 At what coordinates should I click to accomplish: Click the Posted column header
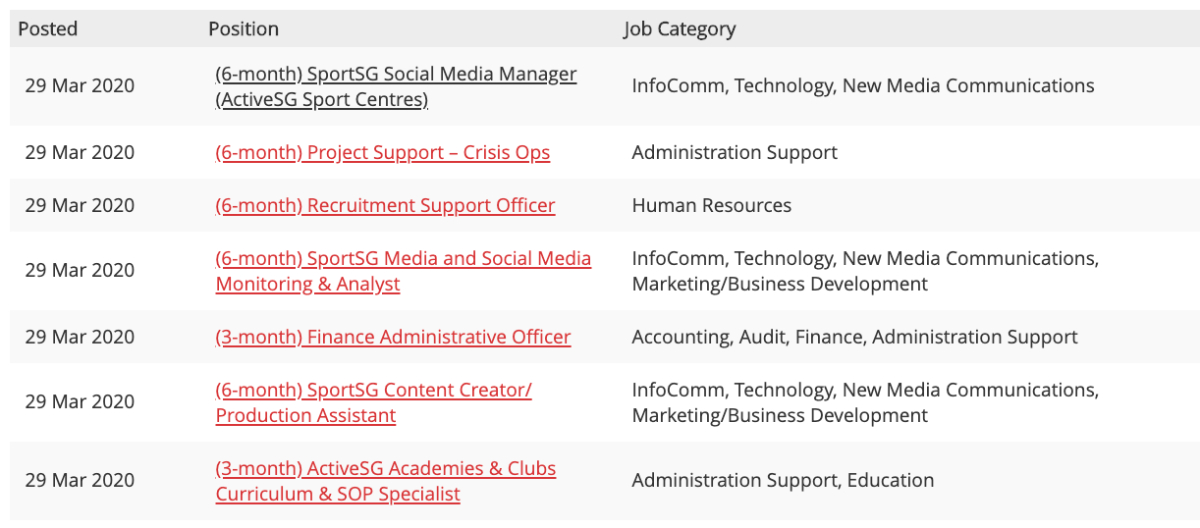click(47, 29)
